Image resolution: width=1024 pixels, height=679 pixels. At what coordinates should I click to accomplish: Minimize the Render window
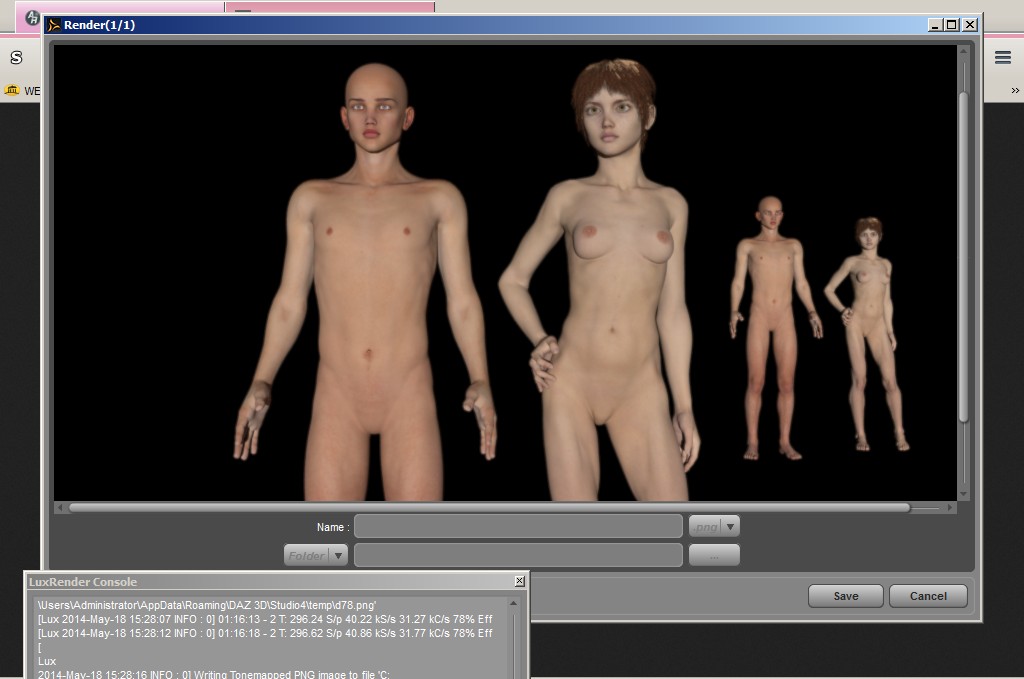[935, 25]
